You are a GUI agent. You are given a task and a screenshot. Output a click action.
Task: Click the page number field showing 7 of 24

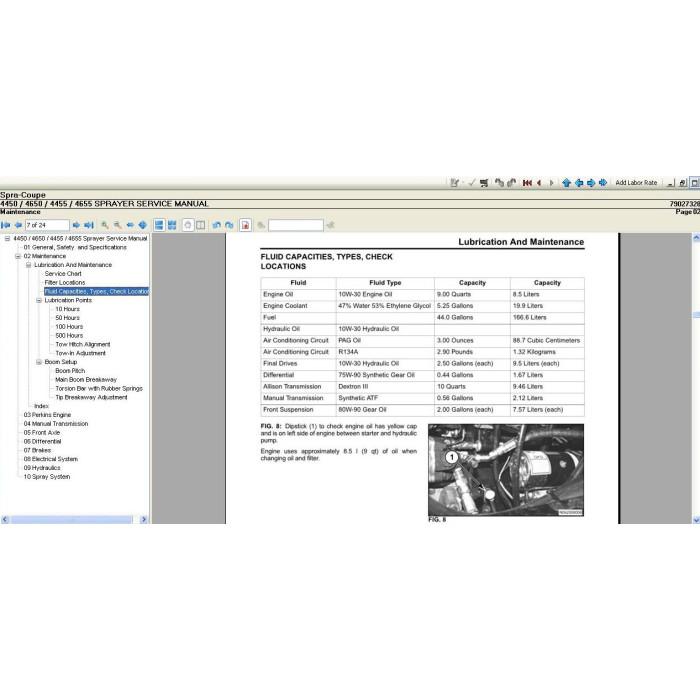pos(47,225)
